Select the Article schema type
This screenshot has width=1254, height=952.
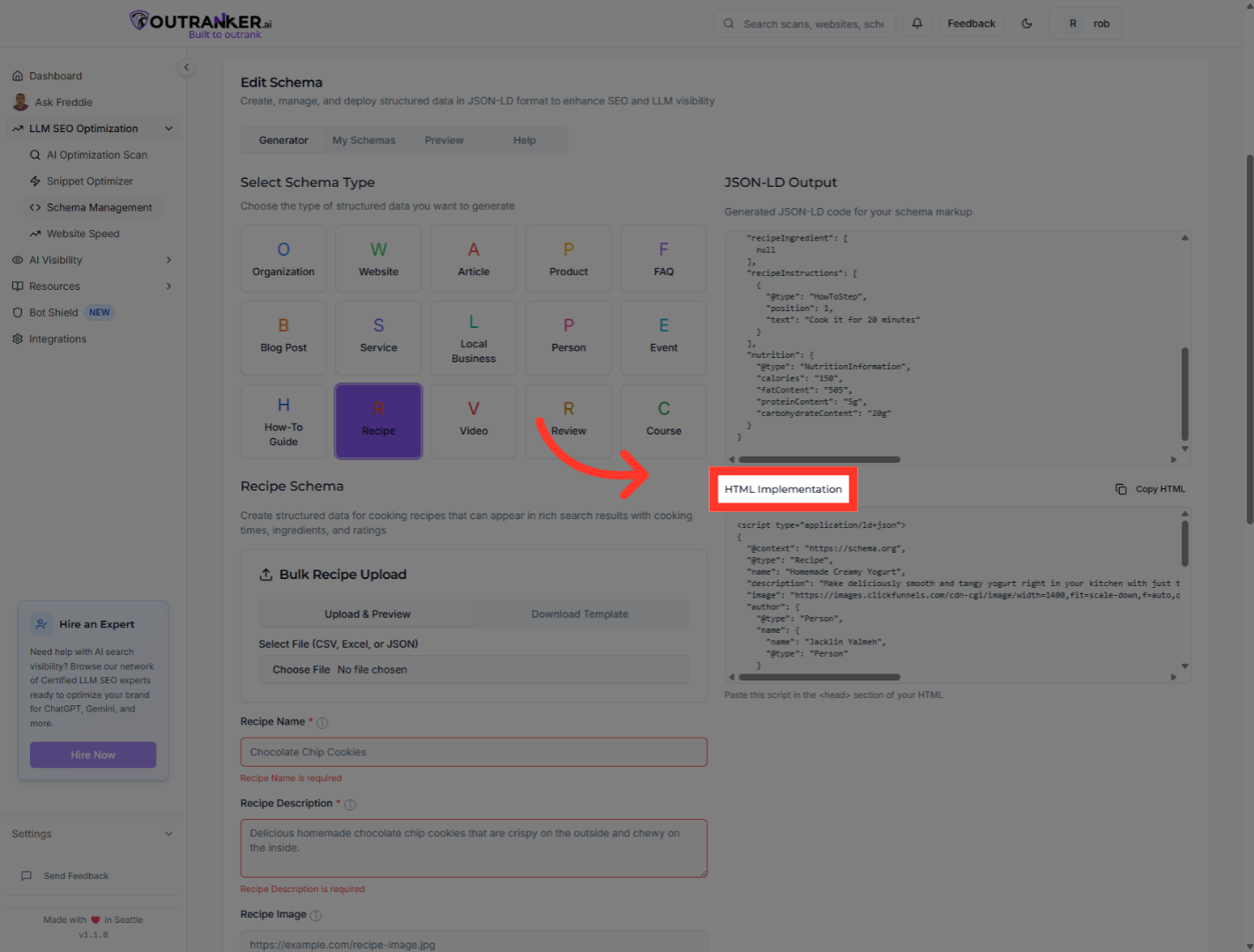(474, 258)
